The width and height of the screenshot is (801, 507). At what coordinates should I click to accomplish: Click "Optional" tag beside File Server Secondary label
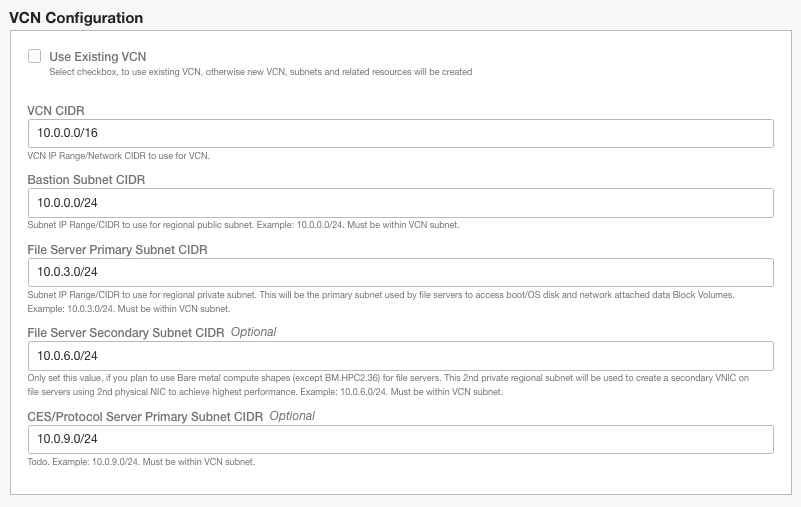coord(254,332)
